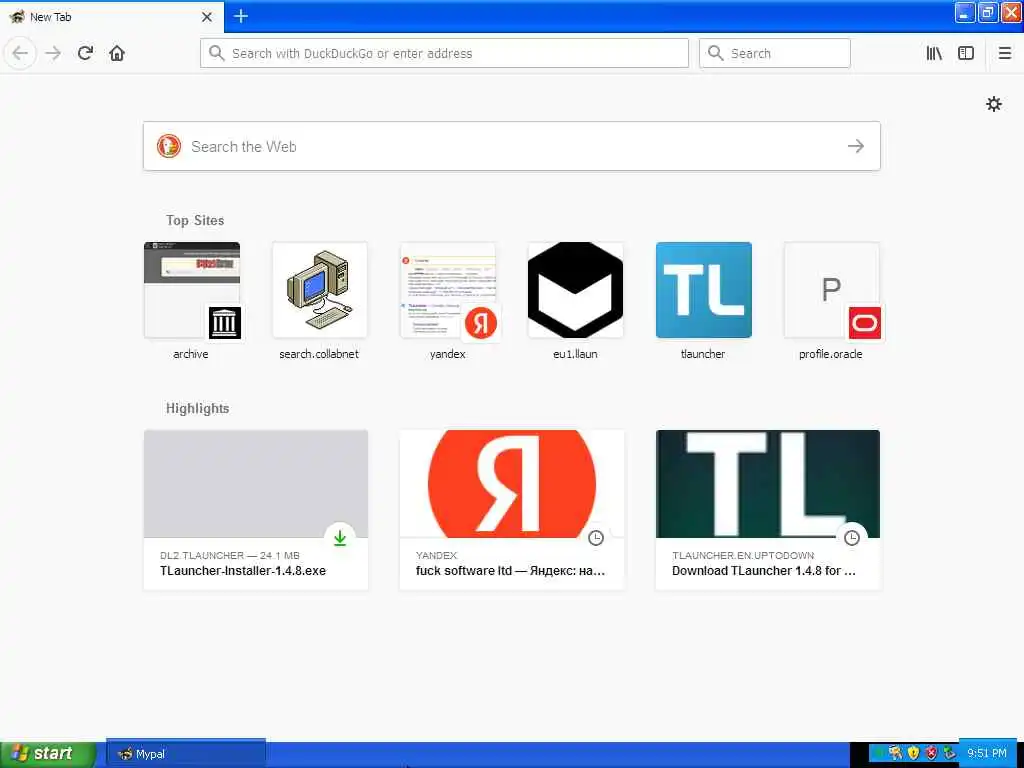Click the magnifier icon in search box
This screenshot has width=1024, height=768.
[716, 53]
